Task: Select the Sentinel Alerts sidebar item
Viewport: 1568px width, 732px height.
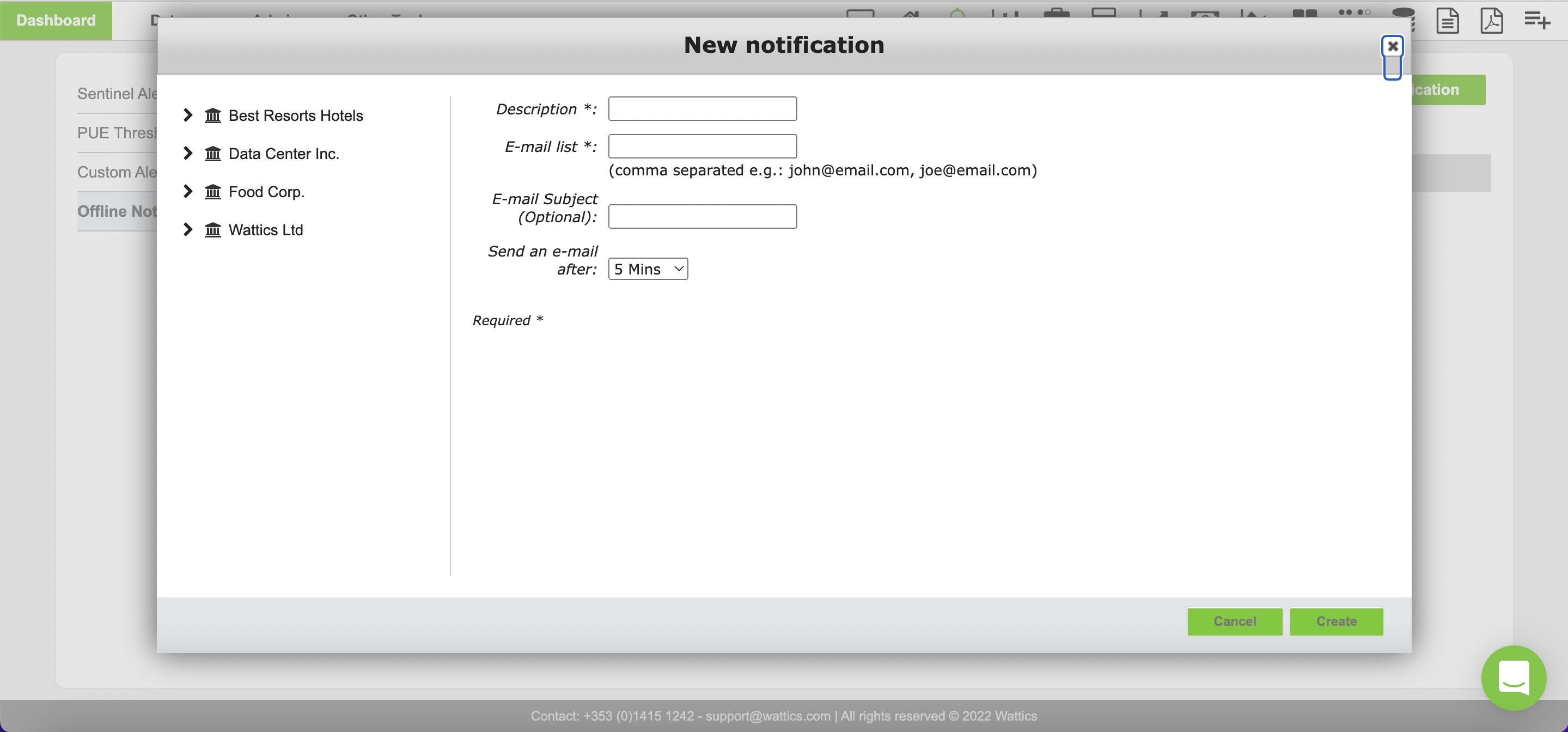Action: point(117,94)
